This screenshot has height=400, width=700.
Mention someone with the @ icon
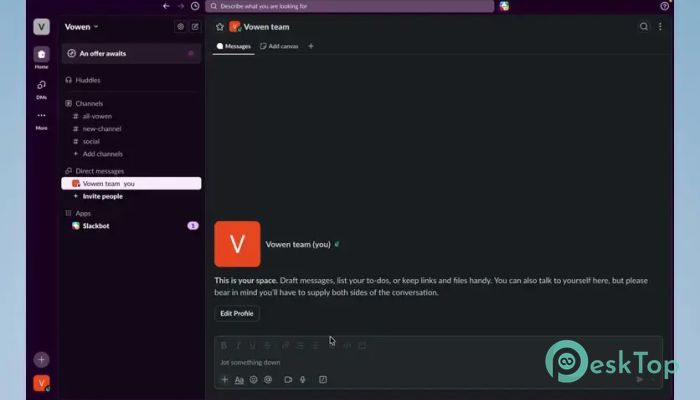coord(268,379)
